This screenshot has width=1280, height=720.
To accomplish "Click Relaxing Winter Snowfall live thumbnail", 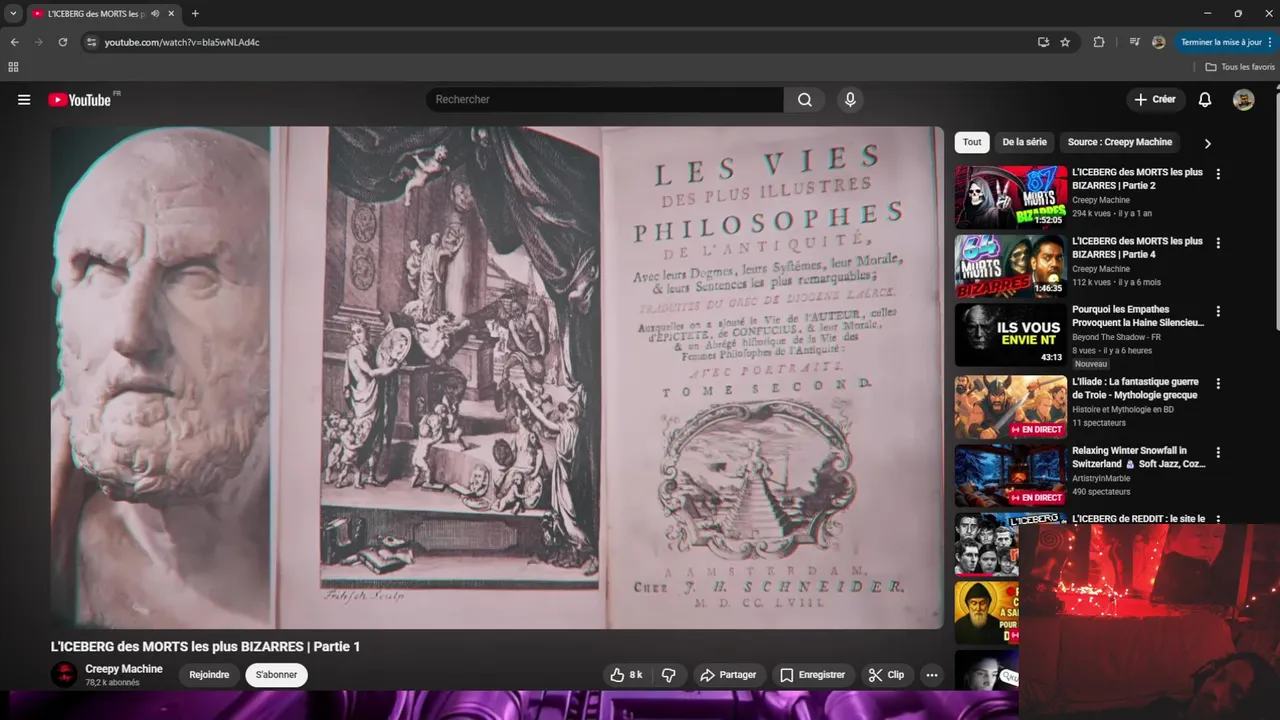I will [x=1011, y=476].
